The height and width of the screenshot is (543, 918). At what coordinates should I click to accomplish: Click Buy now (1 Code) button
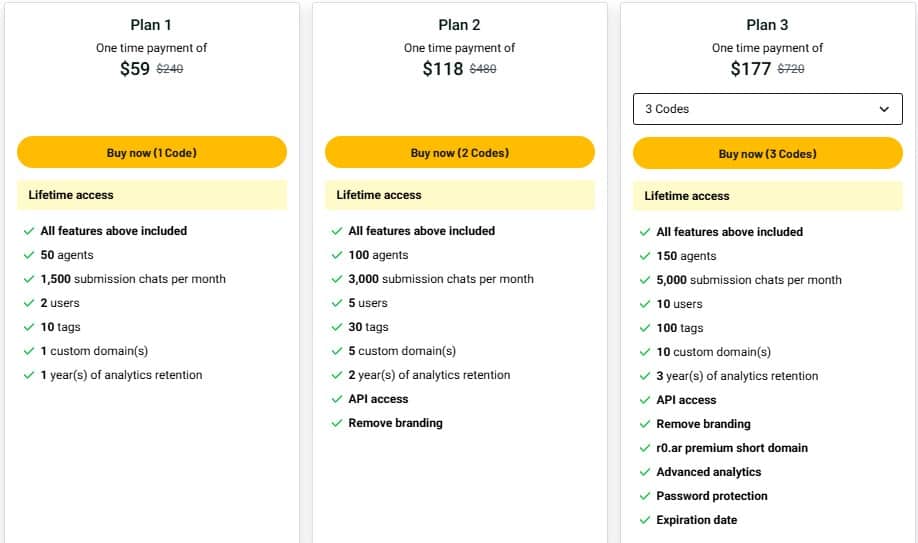(x=152, y=153)
